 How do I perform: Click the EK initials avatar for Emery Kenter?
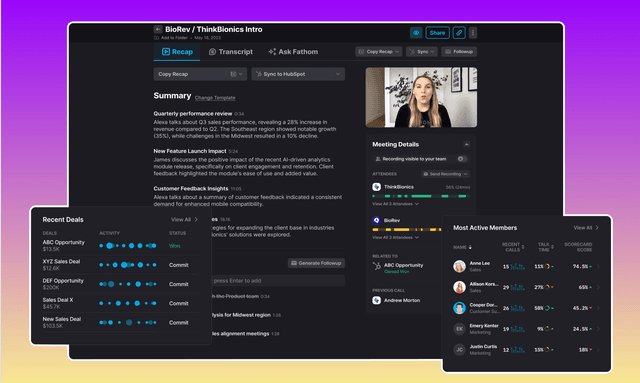tap(459, 329)
